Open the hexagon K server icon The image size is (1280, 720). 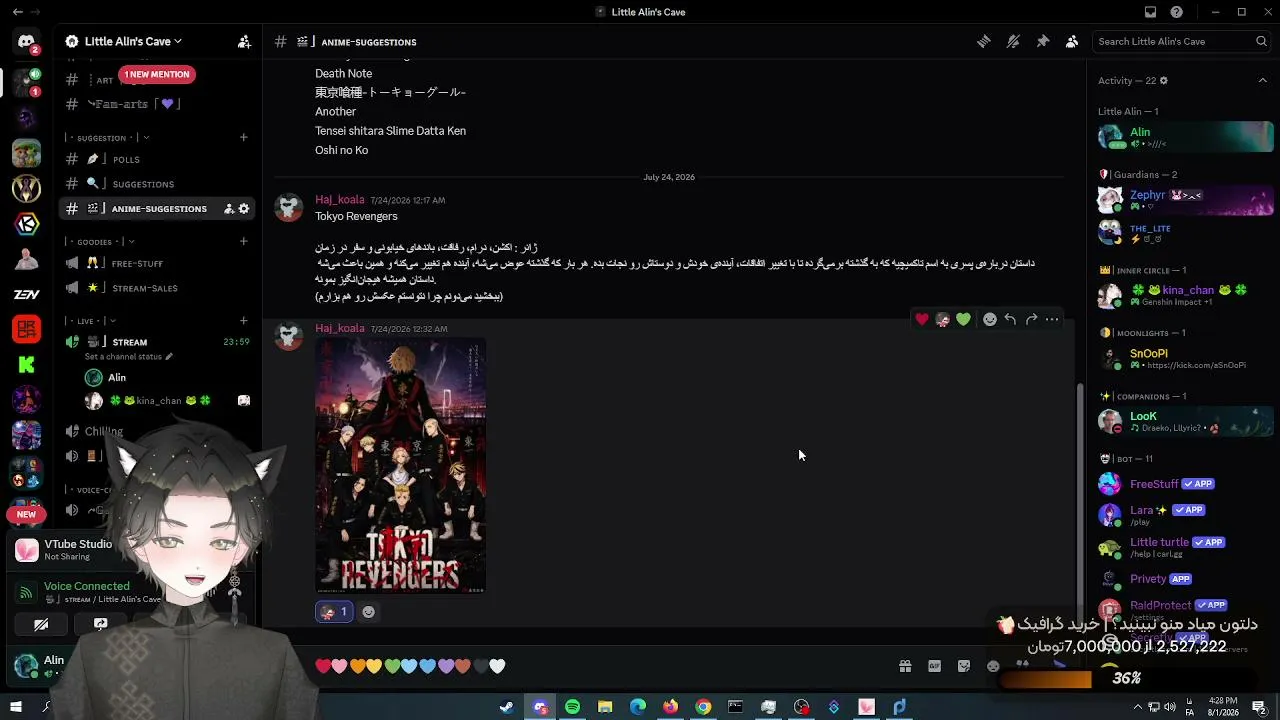pyautogui.click(x=26, y=223)
